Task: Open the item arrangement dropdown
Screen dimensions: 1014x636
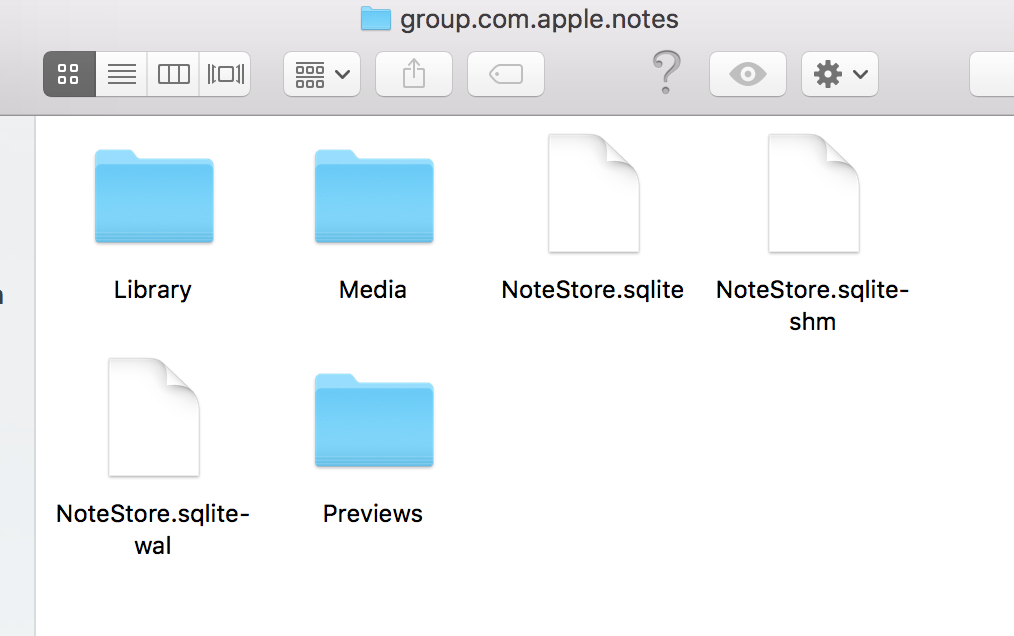Action: (x=322, y=74)
